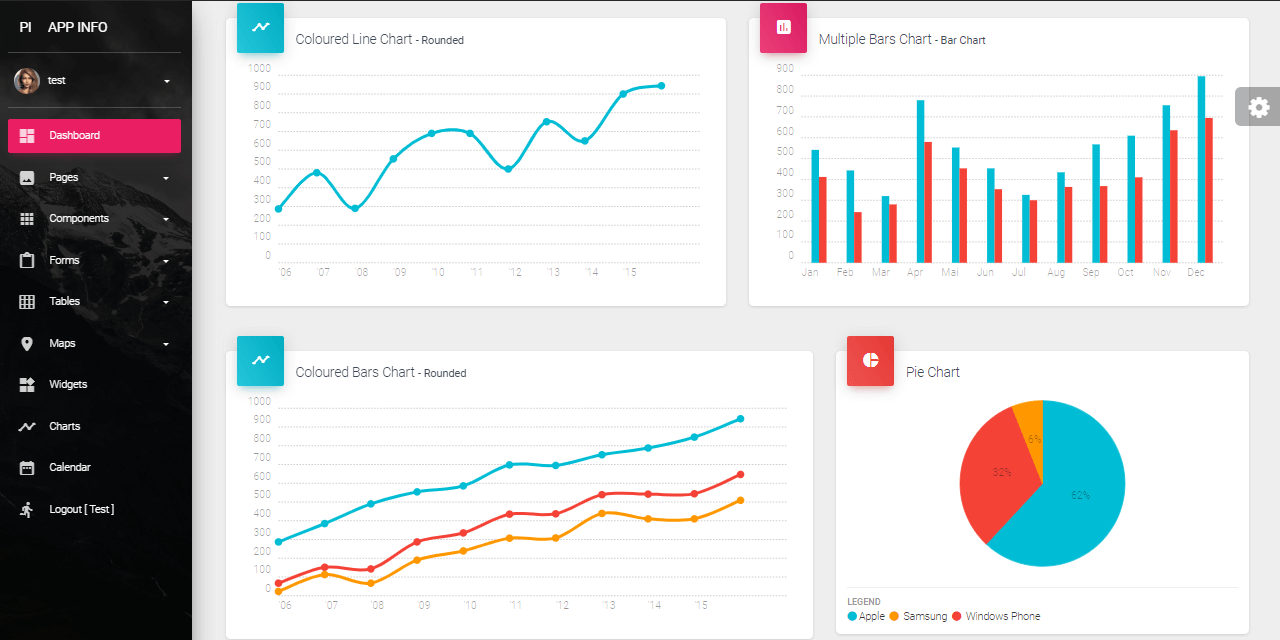Click the Dec cyan bar in bar chart
The image size is (1280, 640).
(1201, 169)
